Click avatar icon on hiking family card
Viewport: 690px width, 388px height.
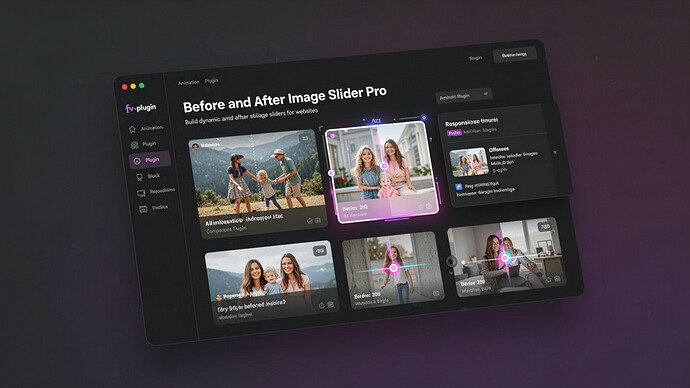[195, 146]
